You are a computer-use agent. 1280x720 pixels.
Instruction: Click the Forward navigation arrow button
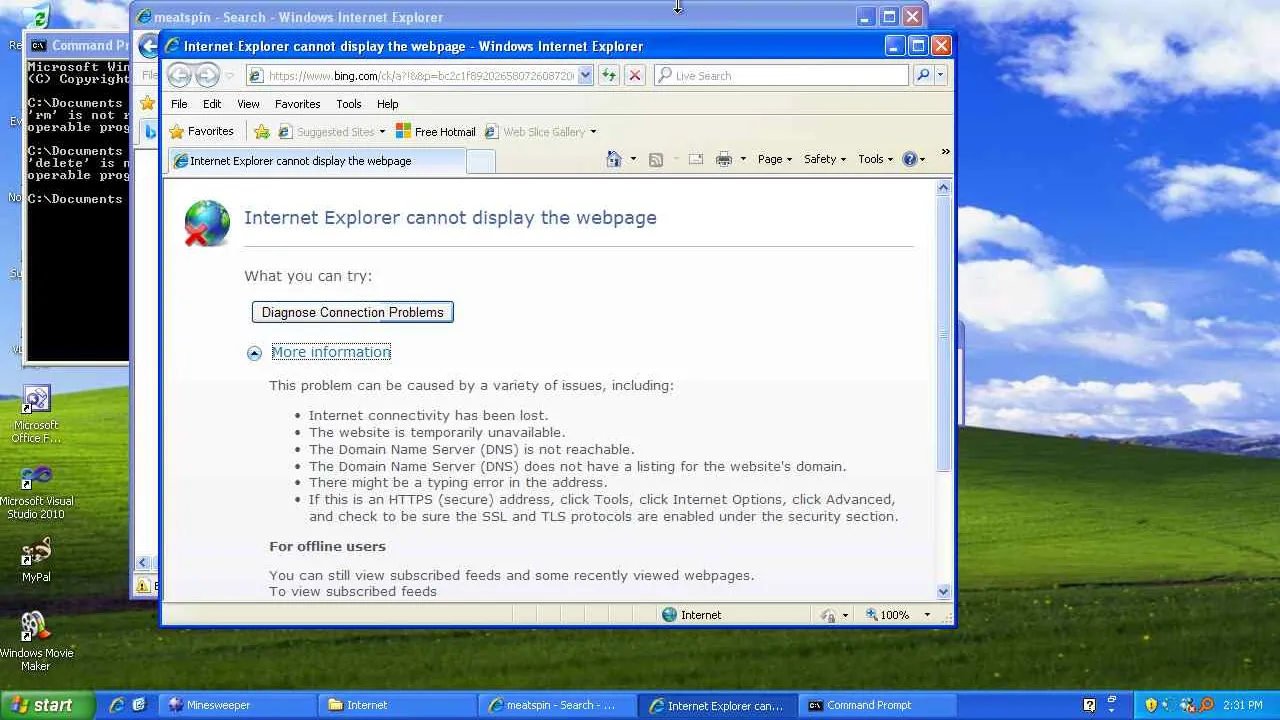click(207, 75)
